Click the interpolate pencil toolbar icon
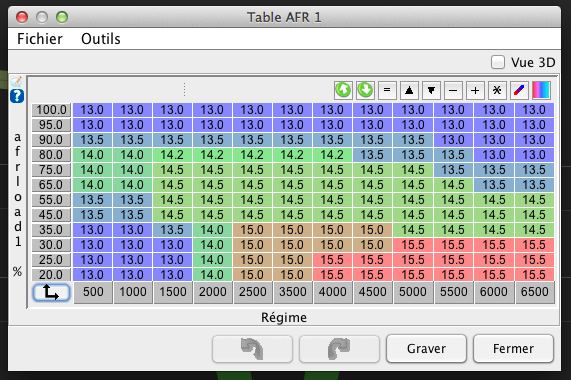Screen dimensions: 571x380 (x=519, y=90)
